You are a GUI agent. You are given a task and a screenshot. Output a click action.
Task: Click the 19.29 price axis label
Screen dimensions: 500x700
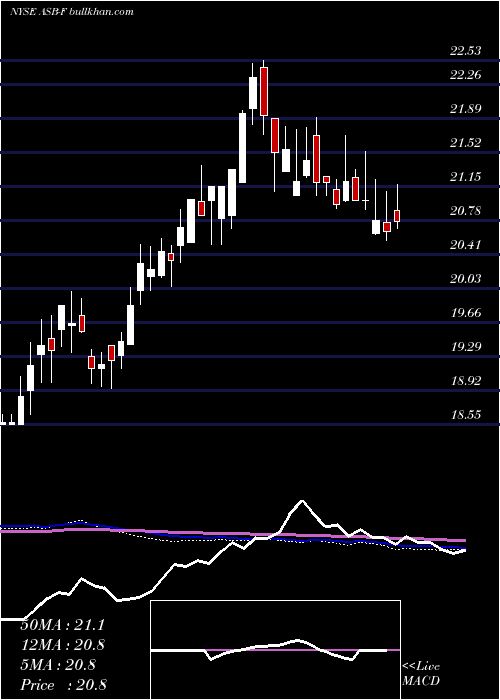(466, 346)
